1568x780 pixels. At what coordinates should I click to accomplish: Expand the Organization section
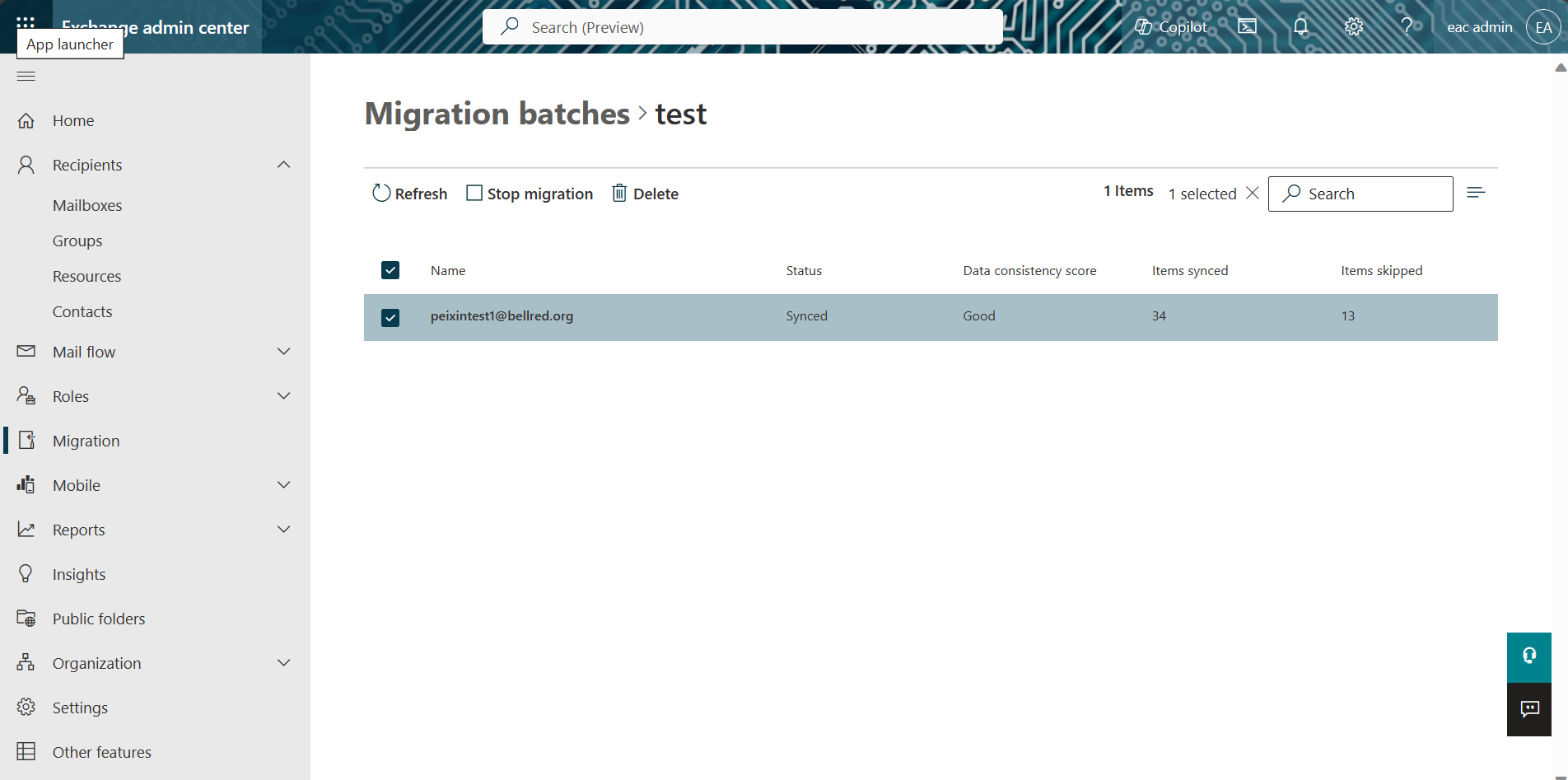(283, 662)
